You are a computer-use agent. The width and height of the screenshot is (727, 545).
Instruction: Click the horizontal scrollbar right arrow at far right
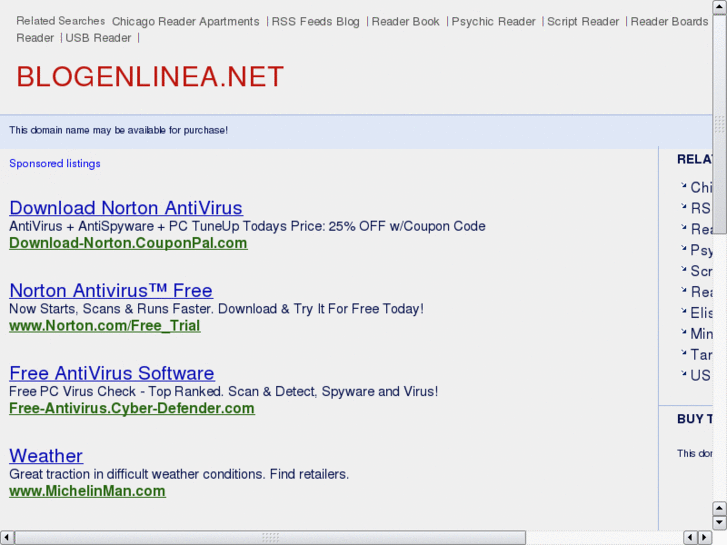(705, 538)
